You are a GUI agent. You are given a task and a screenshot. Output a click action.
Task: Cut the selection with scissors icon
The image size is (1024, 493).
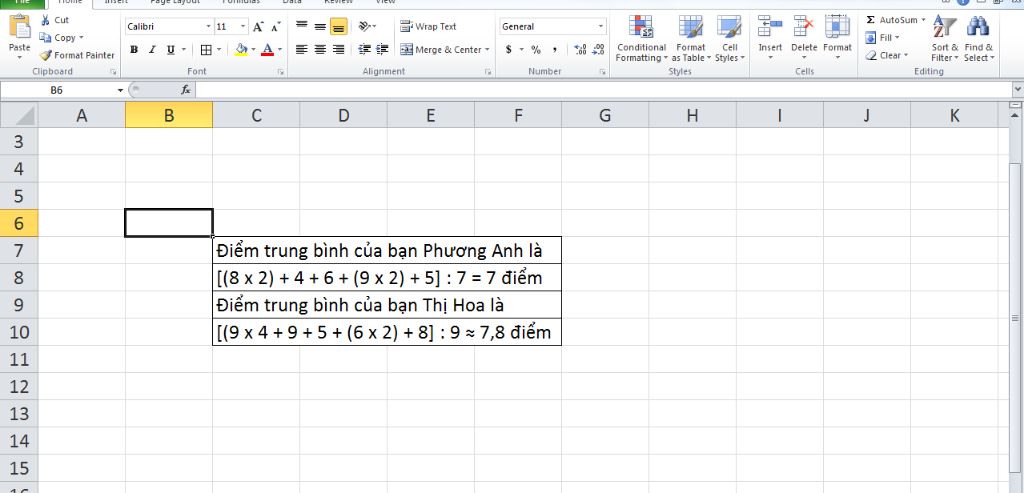tap(45, 20)
